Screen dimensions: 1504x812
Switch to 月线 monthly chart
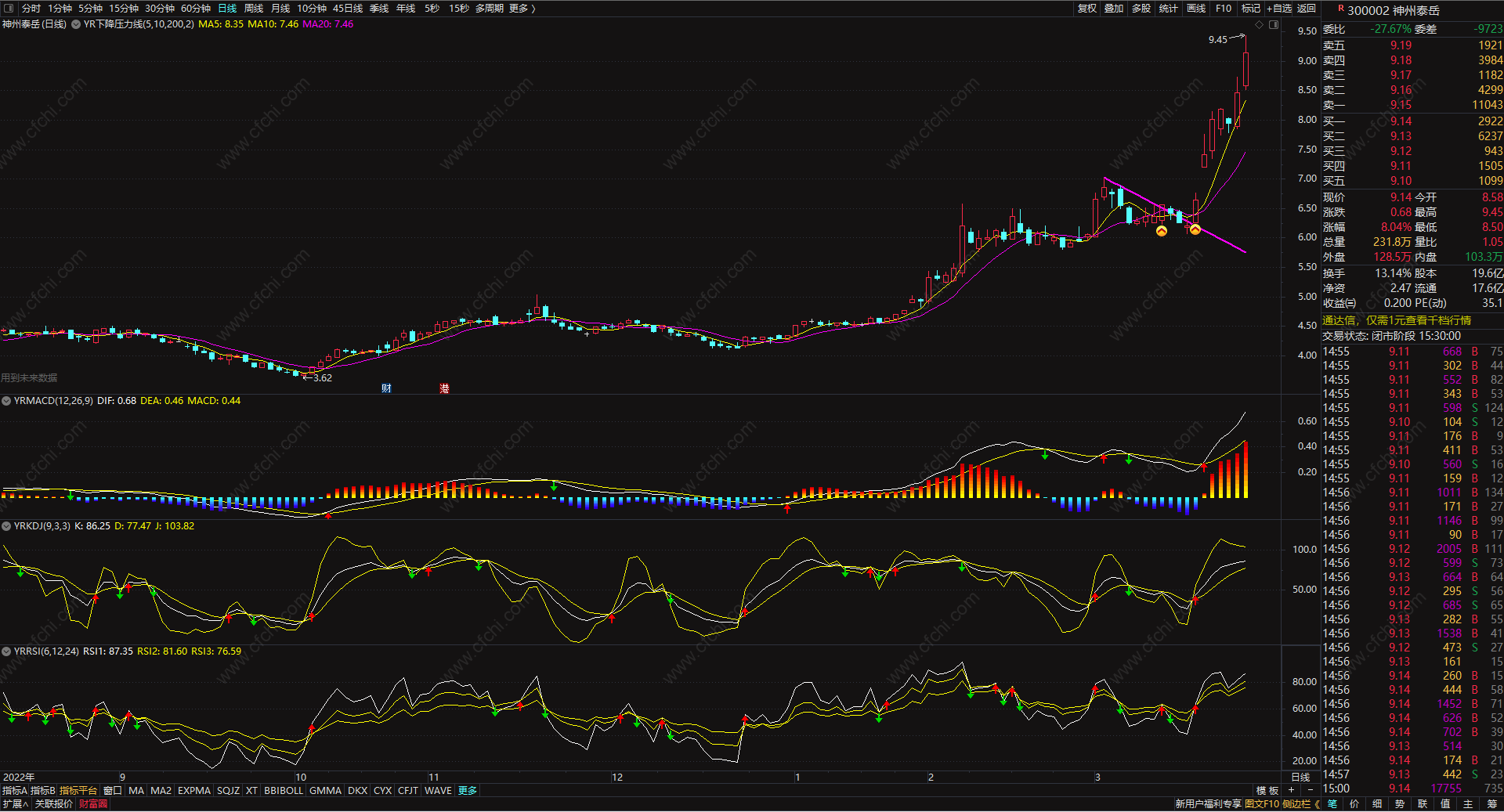pos(280,8)
